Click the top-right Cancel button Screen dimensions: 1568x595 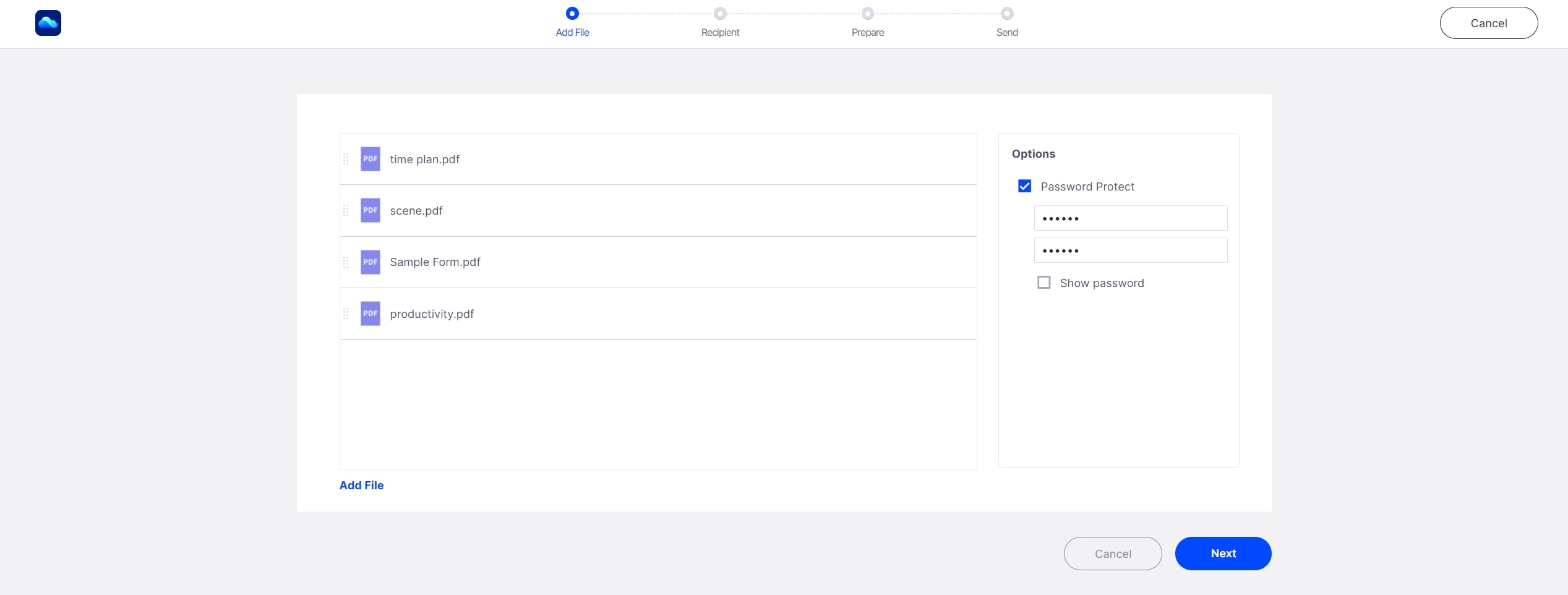click(x=1488, y=23)
